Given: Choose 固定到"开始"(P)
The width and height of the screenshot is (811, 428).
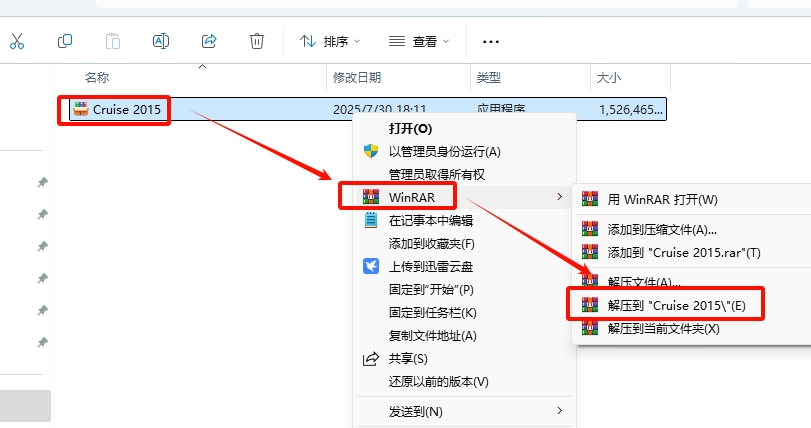Looking at the screenshot, I should (431, 289).
